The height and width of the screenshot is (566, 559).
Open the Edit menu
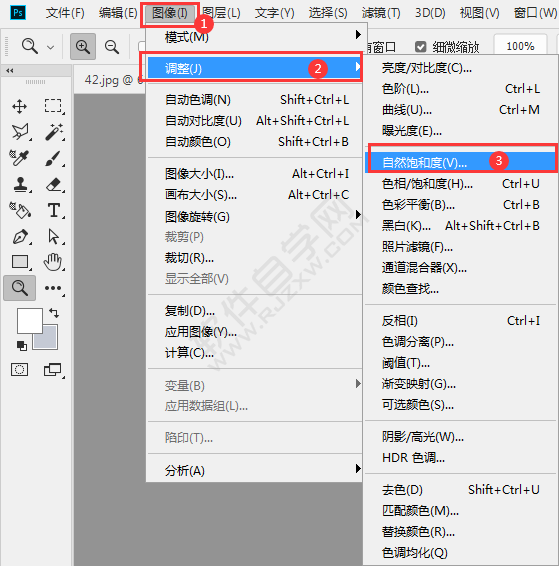pos(118,13)
